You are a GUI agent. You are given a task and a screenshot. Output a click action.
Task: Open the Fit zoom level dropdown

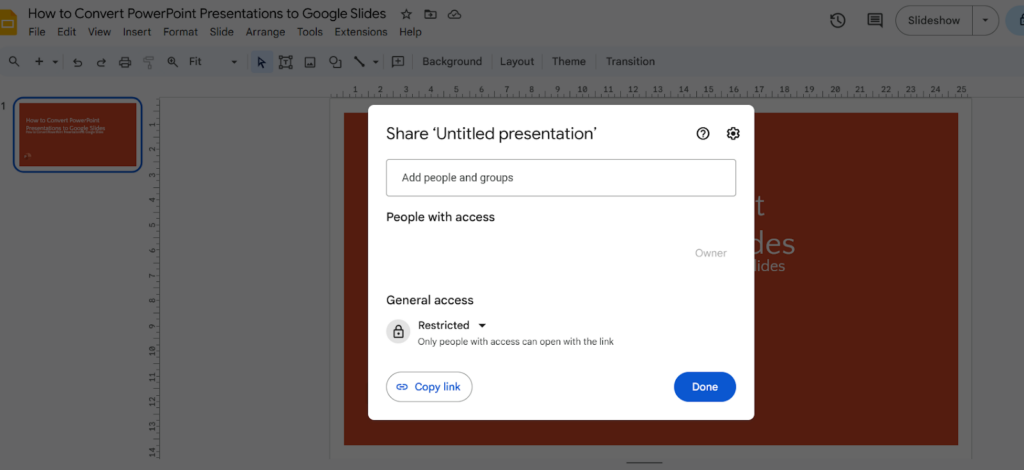click(213, 62)
